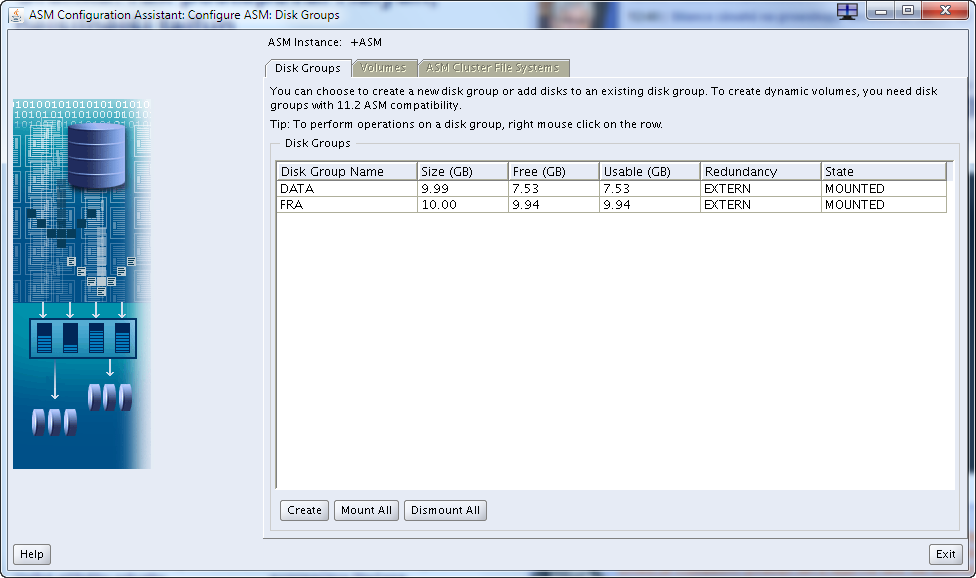Viewport: 976px width, 578px height.
Task: Sort by Disk Group Name column header
Action: 347,171
